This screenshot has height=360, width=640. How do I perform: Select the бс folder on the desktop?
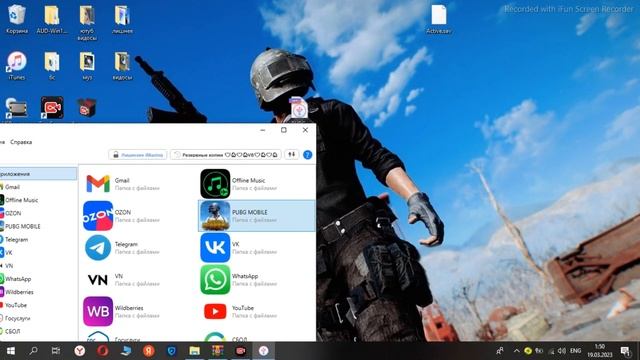52,66
